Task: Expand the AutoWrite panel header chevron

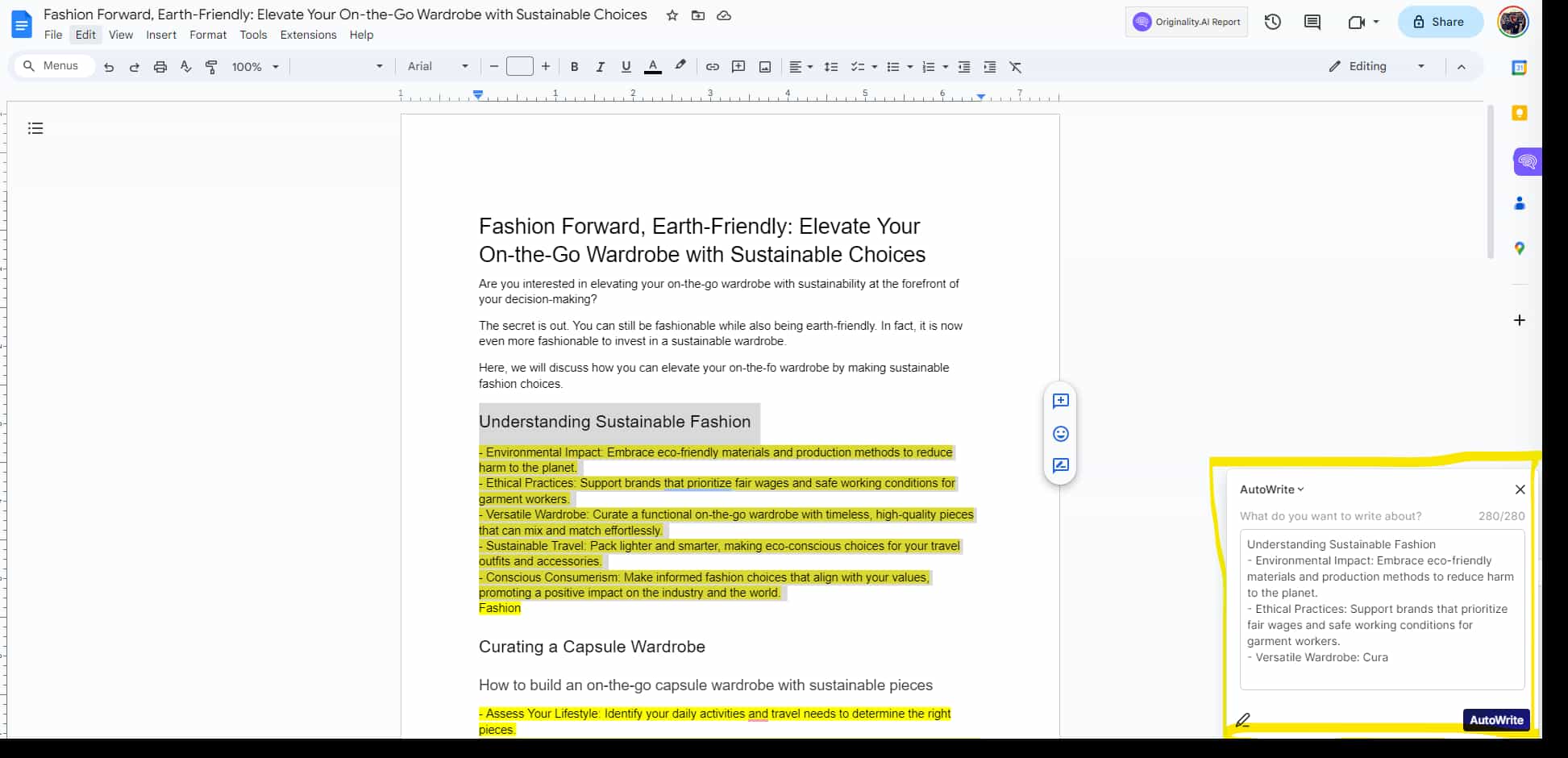Action: (1300, 489)
